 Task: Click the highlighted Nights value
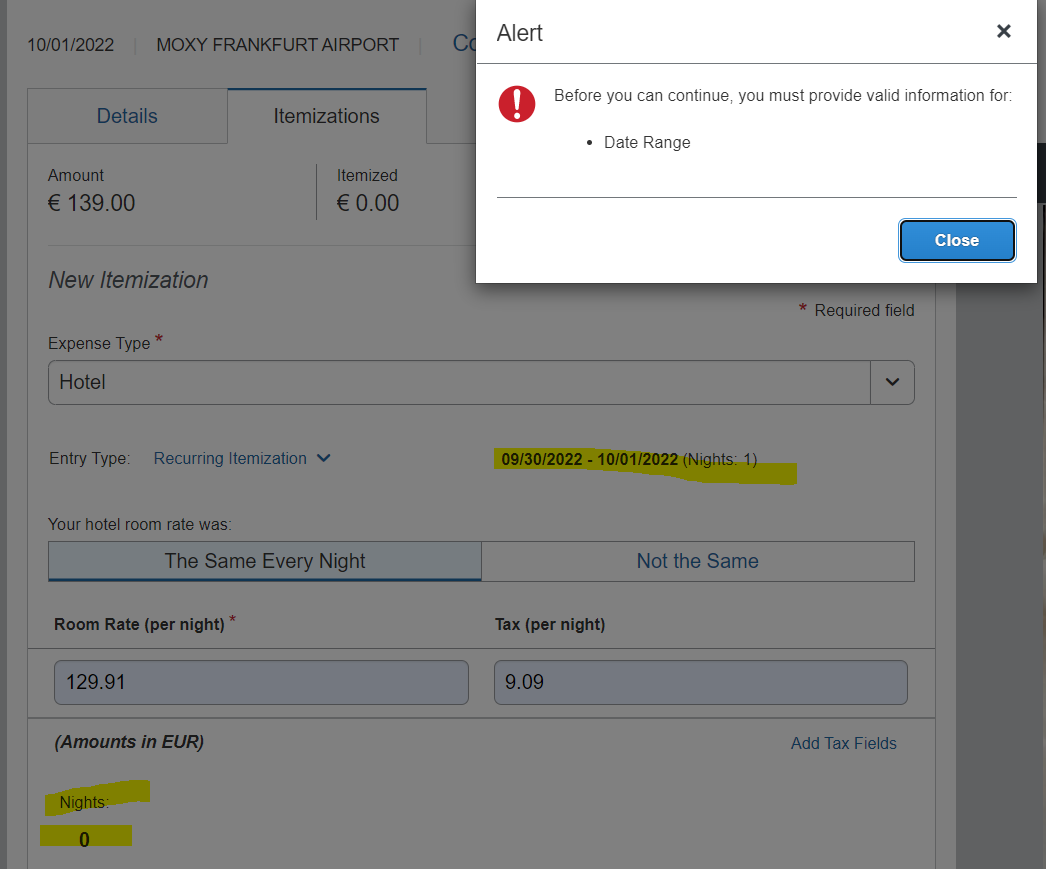84,837
